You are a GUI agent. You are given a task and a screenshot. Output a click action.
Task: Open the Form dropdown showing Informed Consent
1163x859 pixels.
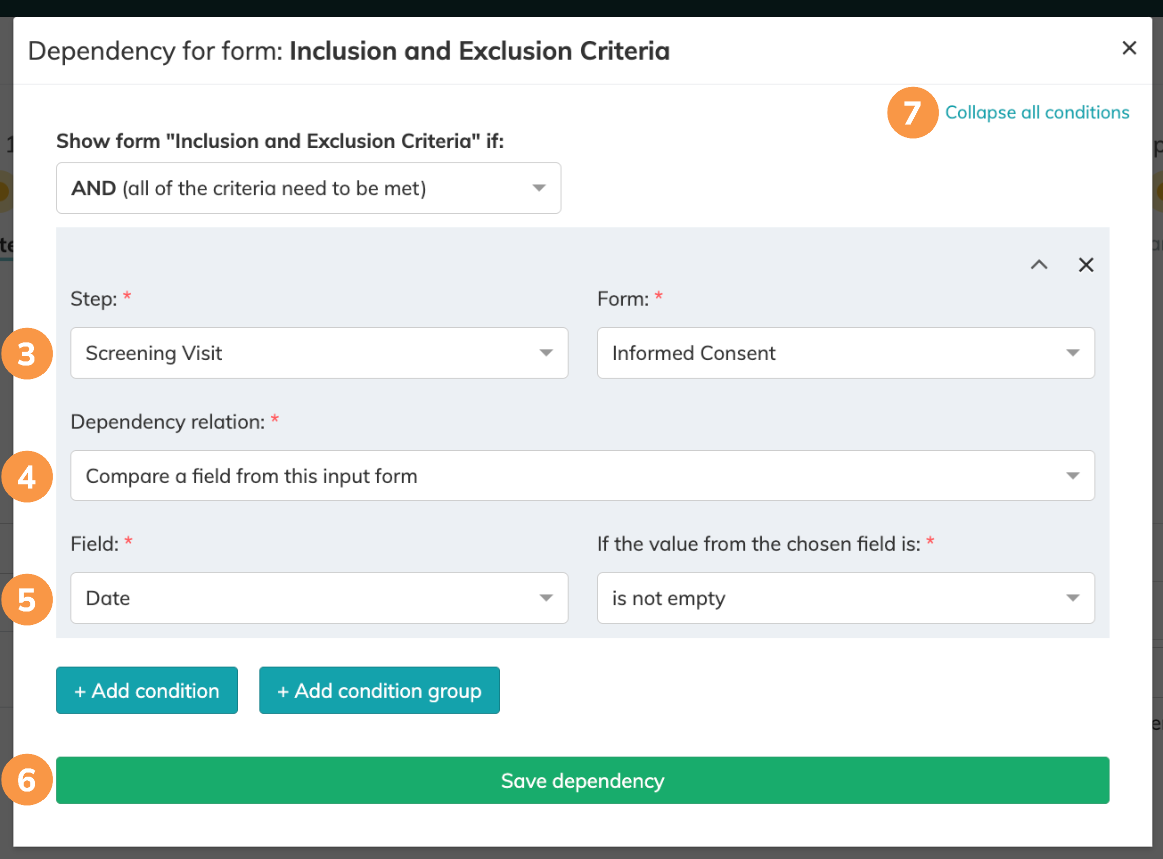pyautogui.click(x=845, y=353)
